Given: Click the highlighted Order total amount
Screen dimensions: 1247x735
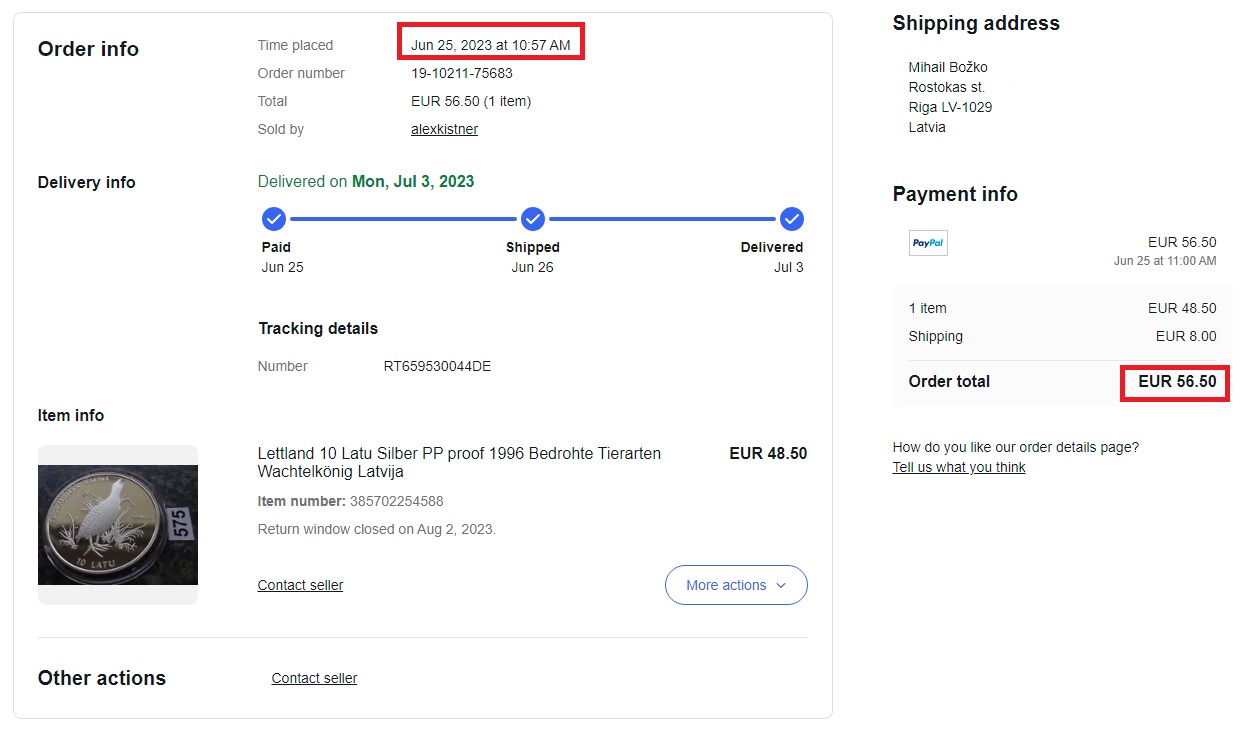Looking at the screenshot, I should coord(1175,381).
